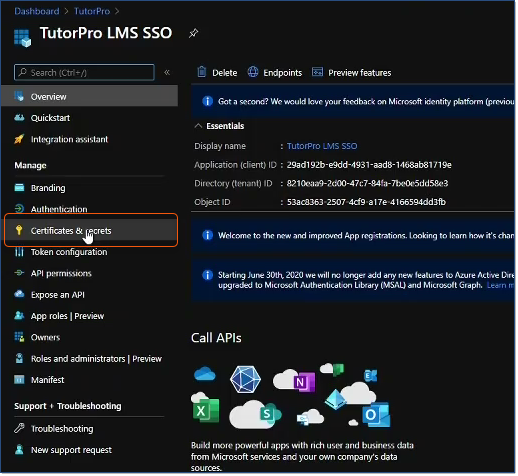Collapse the Essentials section

point(199,126)
